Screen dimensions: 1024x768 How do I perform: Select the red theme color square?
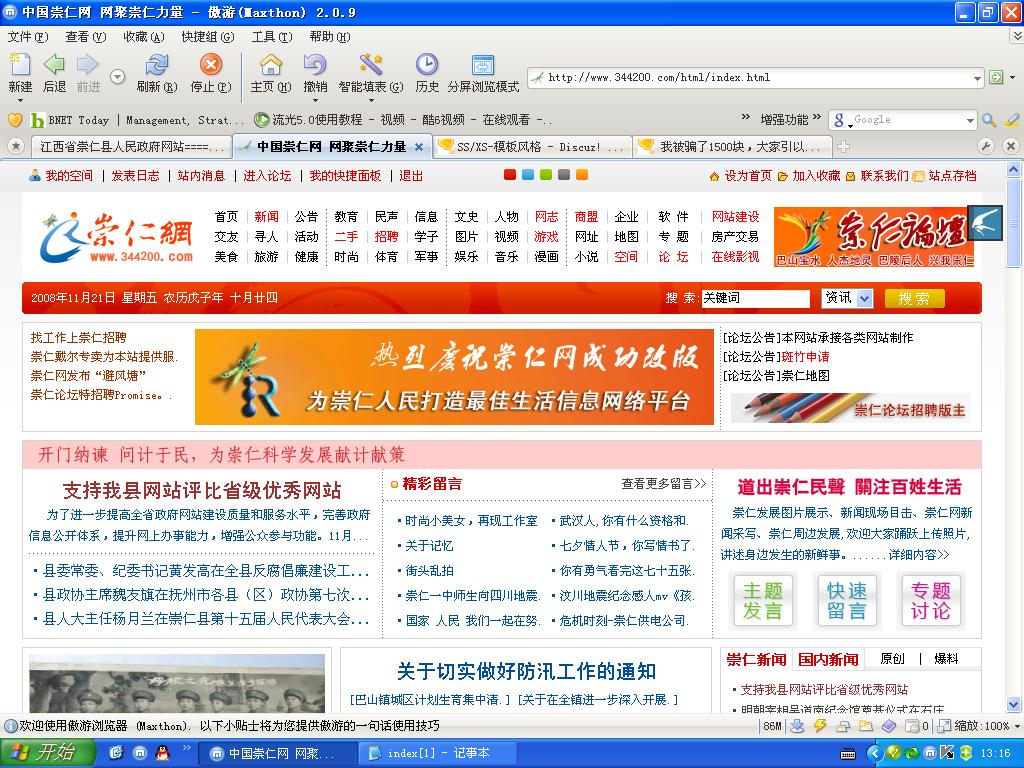click(x=510, y=175)
